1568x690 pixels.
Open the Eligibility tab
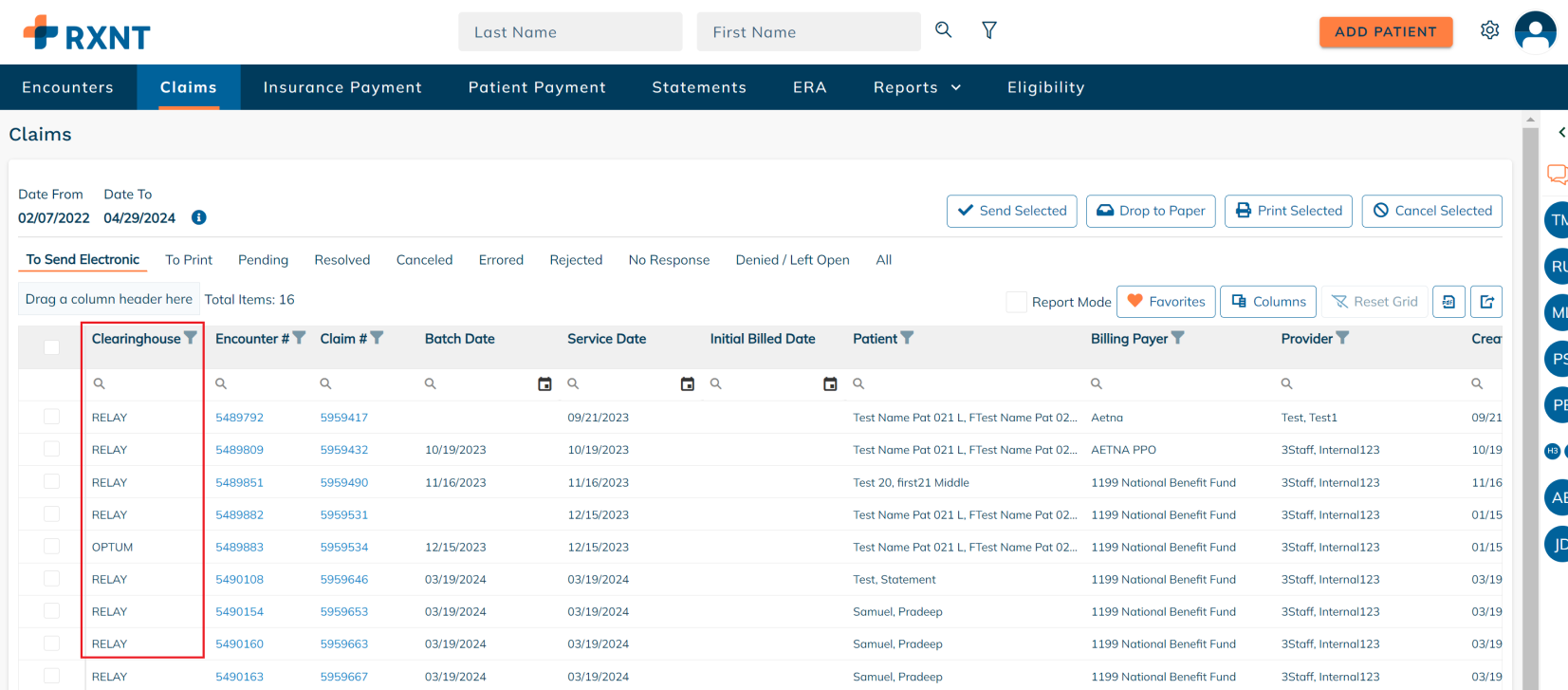[x=1045, y=87]
